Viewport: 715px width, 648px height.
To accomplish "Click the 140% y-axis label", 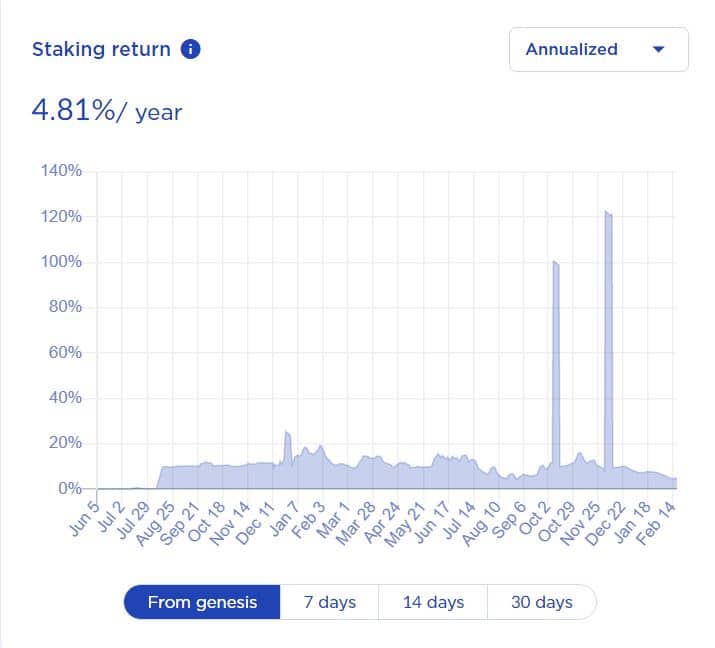I will tap(61, 171).
